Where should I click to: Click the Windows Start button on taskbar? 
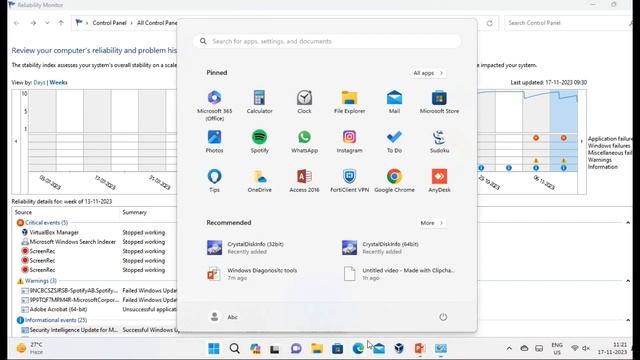point(213,348)
